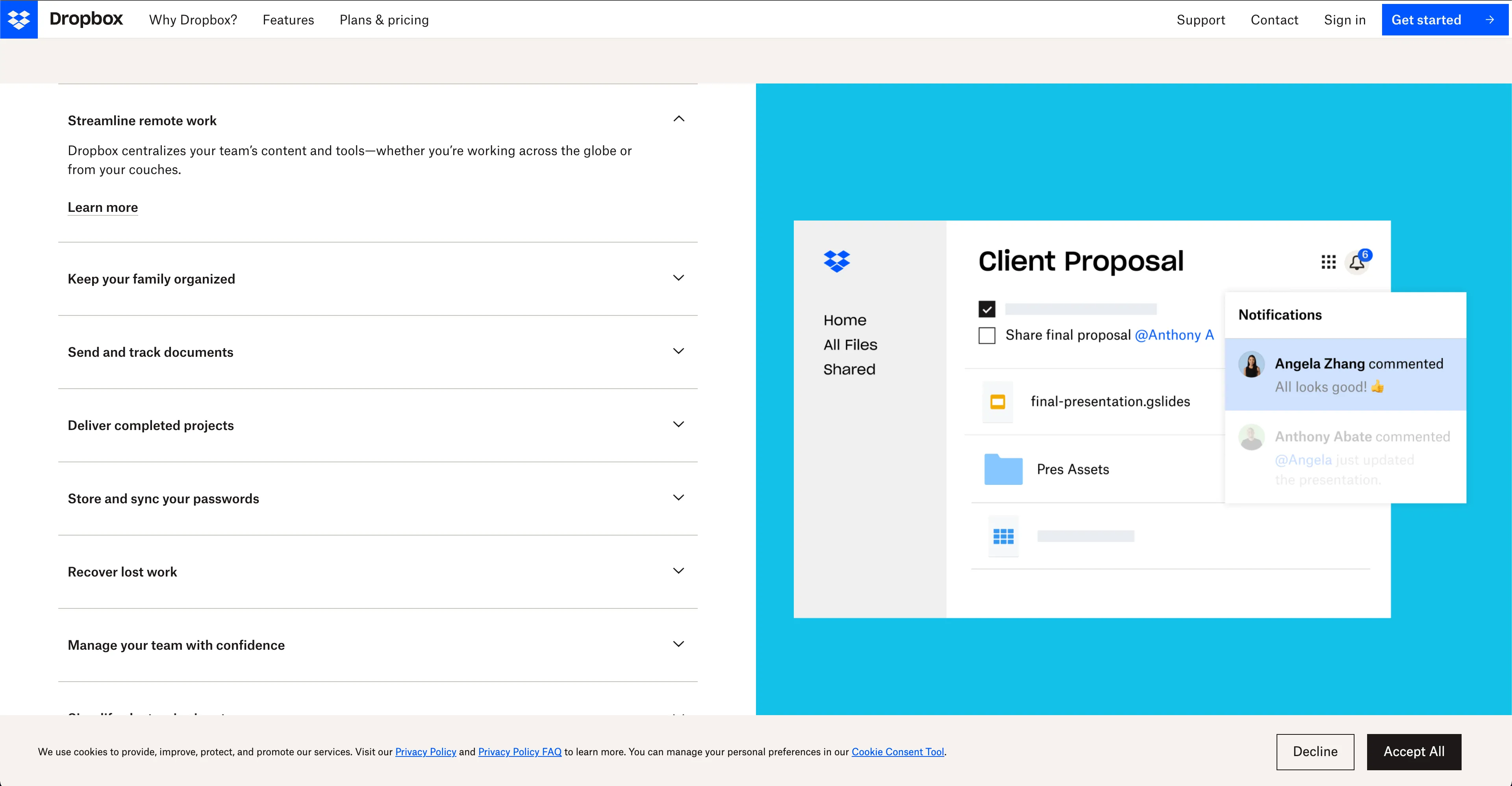Click Sign in

click(1345, 20)
